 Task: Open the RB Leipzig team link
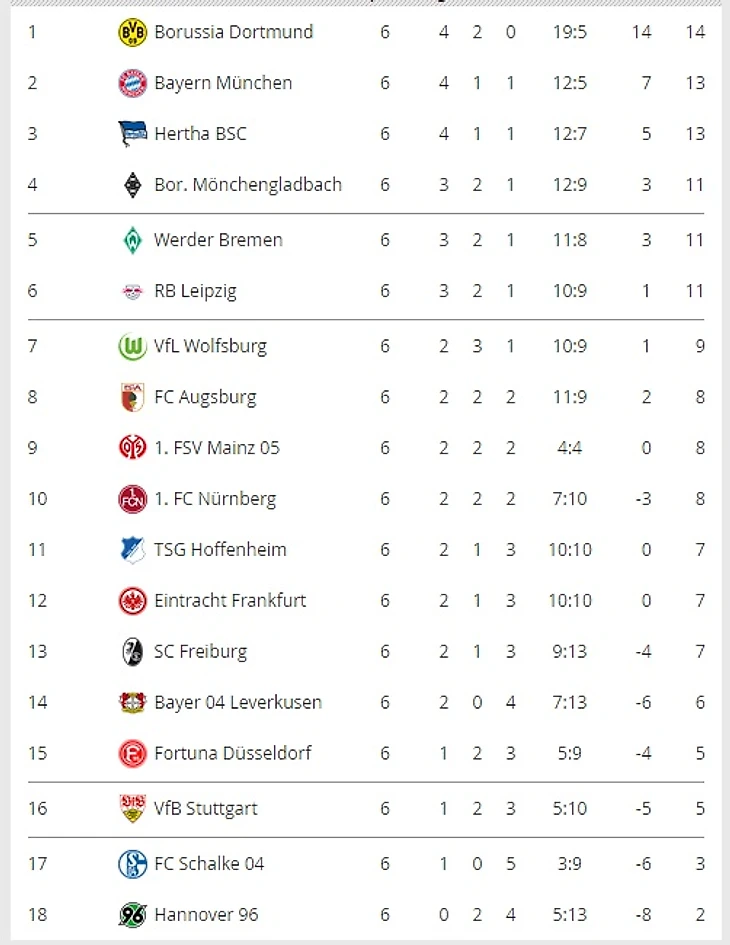195,292
